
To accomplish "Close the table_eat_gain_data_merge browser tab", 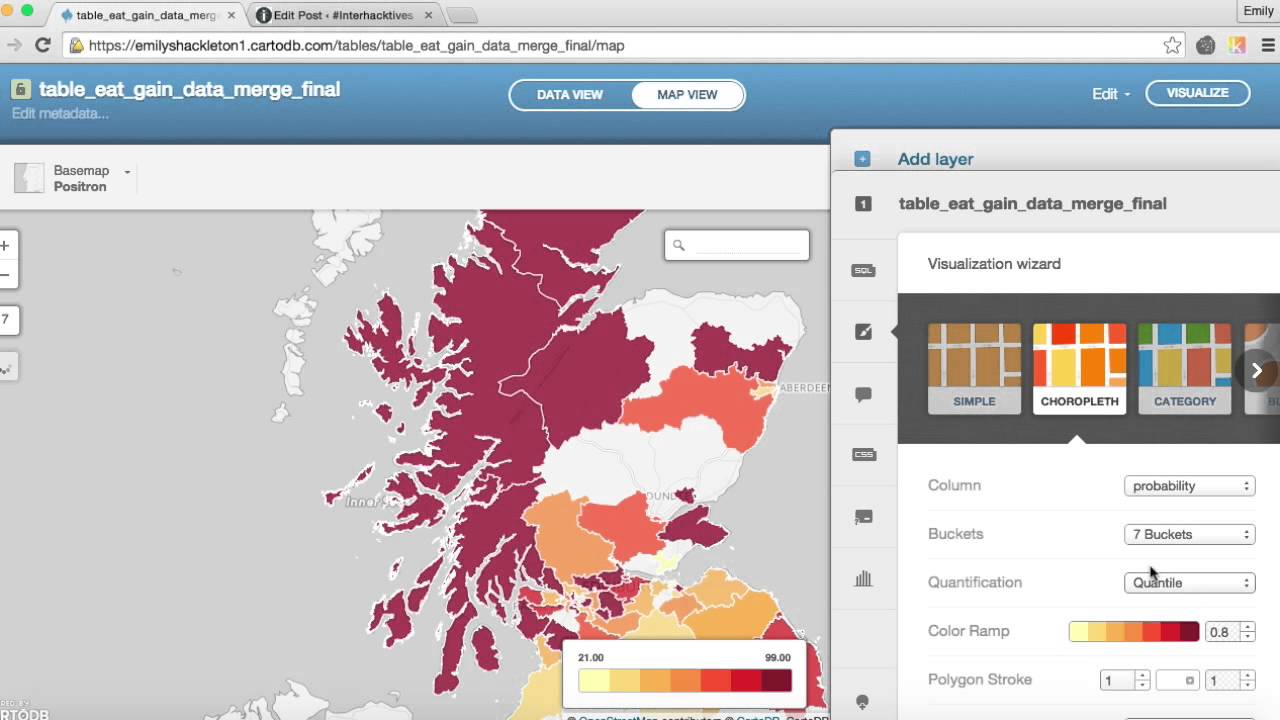I will [x=233, y=16].
